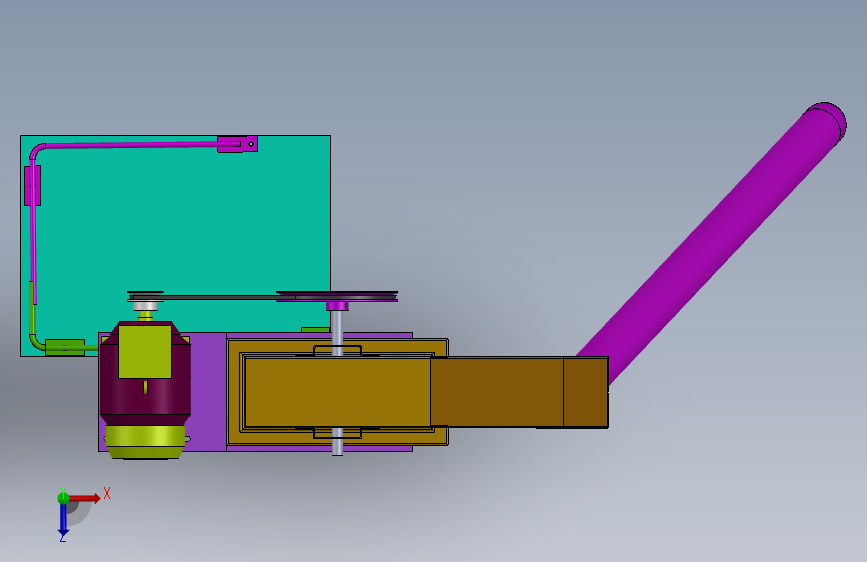Screen dimensions: 867x562
Task: Select the thin magenta pipe along the panel top
Action: point(133,145)
